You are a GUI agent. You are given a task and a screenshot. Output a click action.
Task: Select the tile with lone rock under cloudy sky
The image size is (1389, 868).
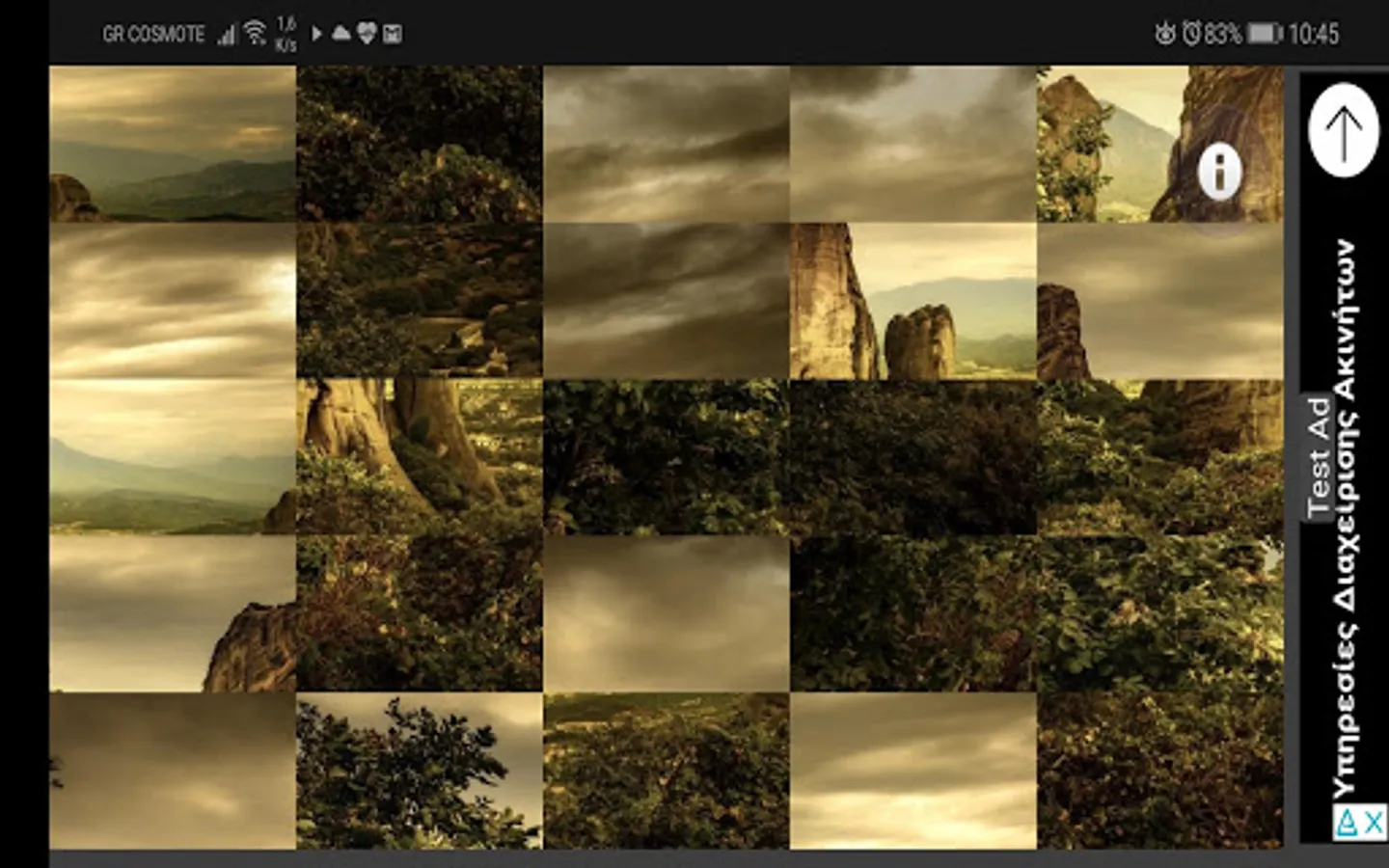(x=1160, y=301)
